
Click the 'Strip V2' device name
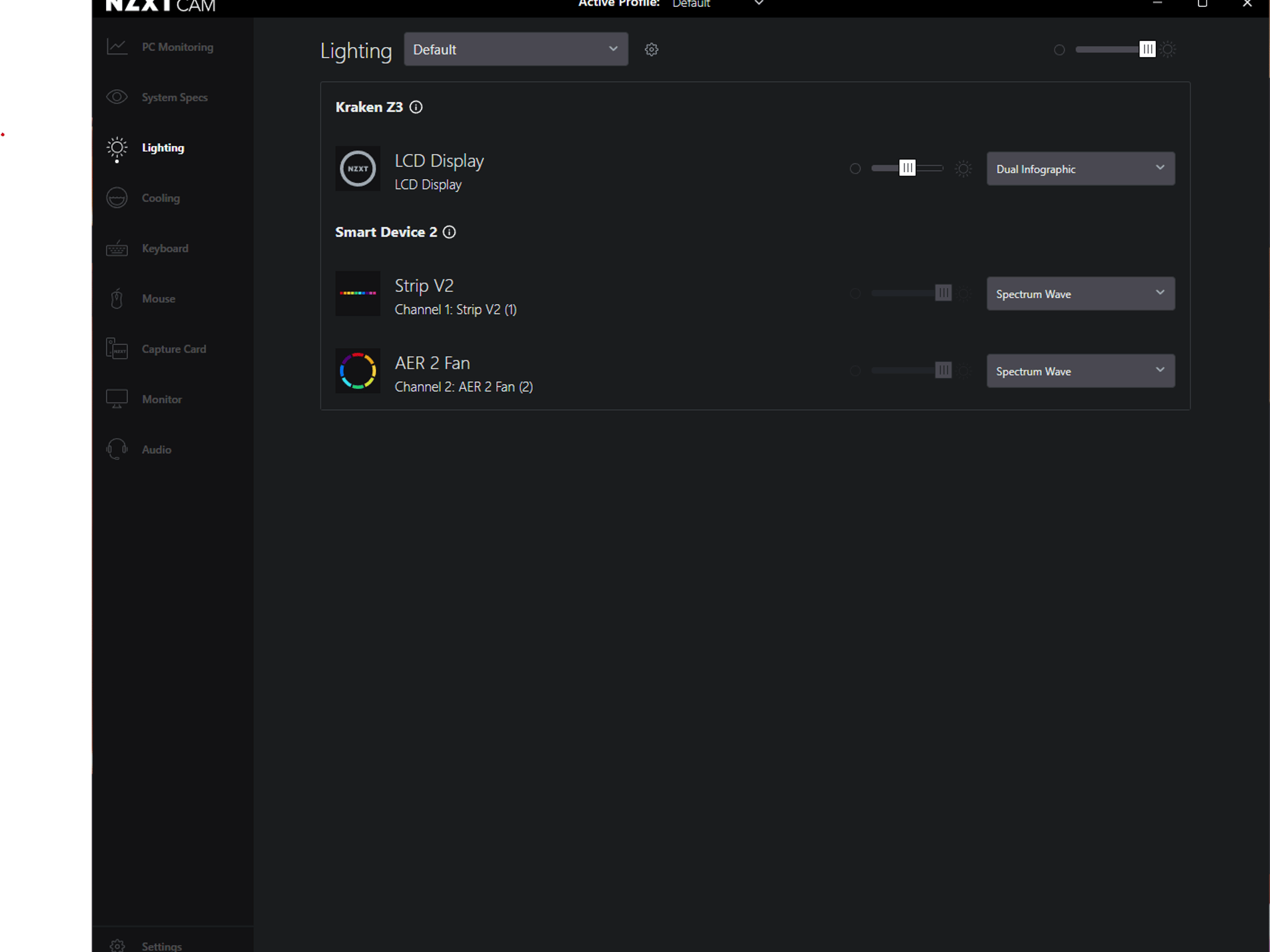[424, 286]
